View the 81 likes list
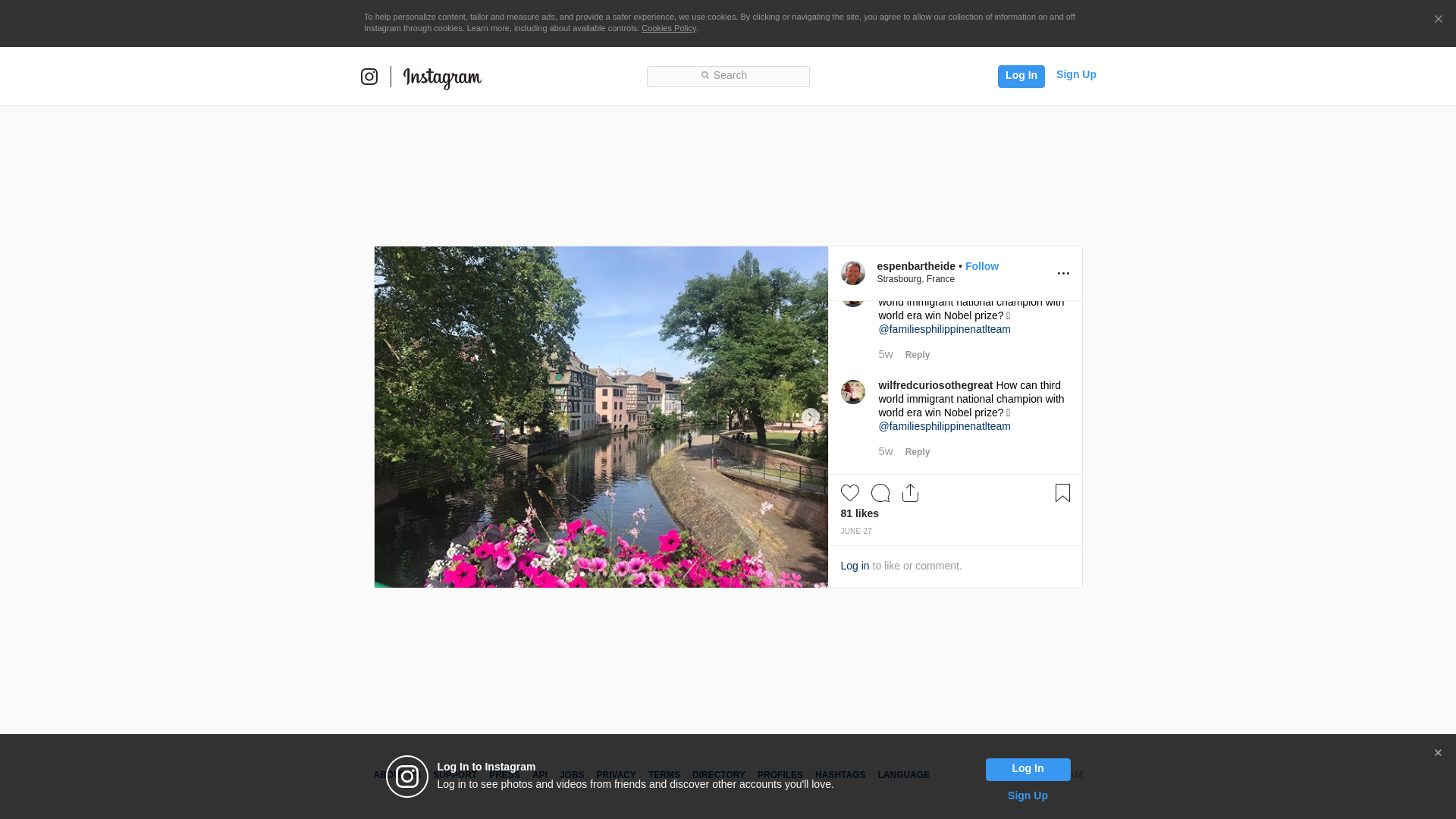Image resolution: width=1456 pixels, height=819 pixels. point(859,513)
